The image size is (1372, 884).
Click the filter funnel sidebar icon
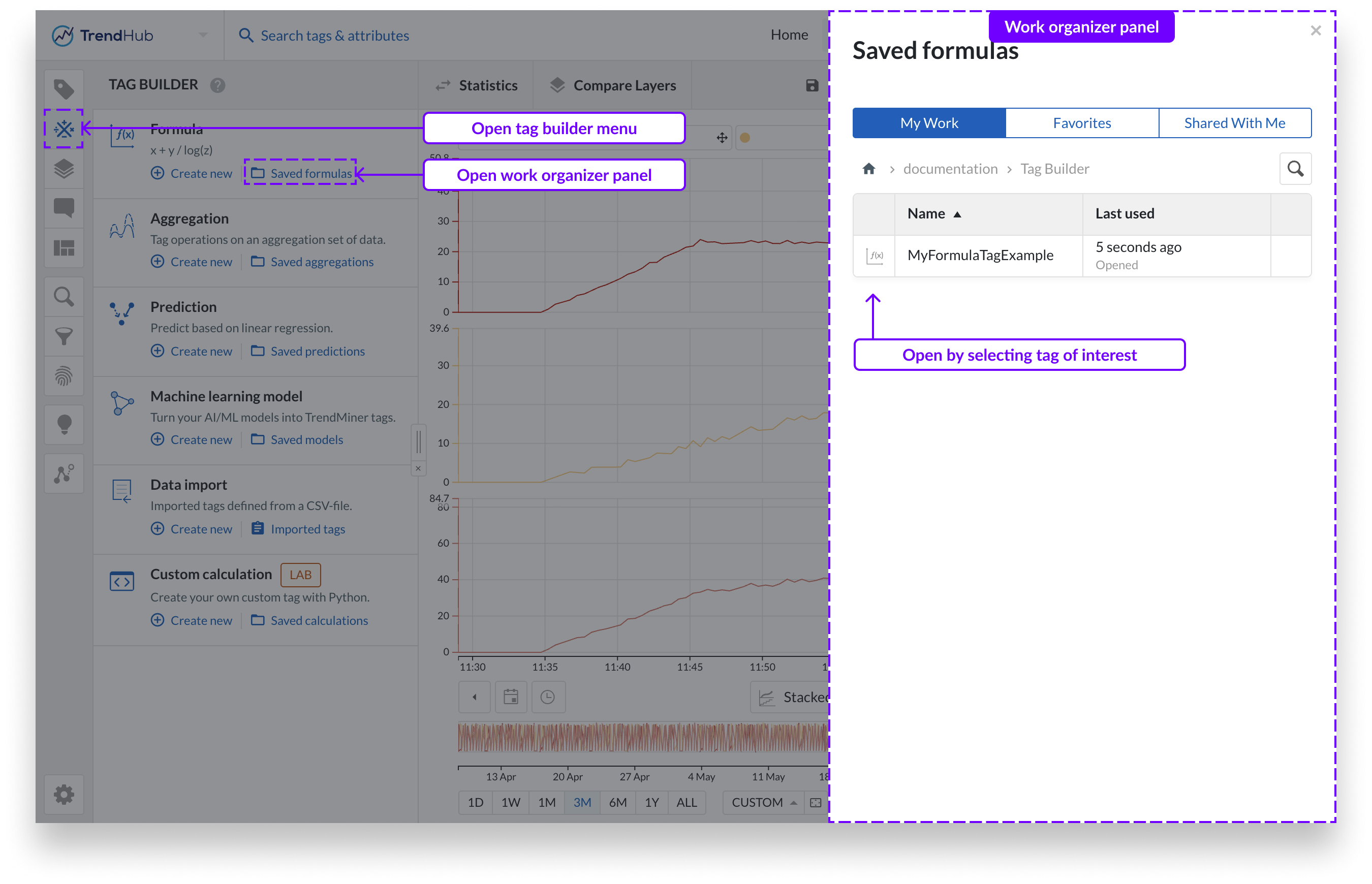pyautogui.click(x=64, y=336)
